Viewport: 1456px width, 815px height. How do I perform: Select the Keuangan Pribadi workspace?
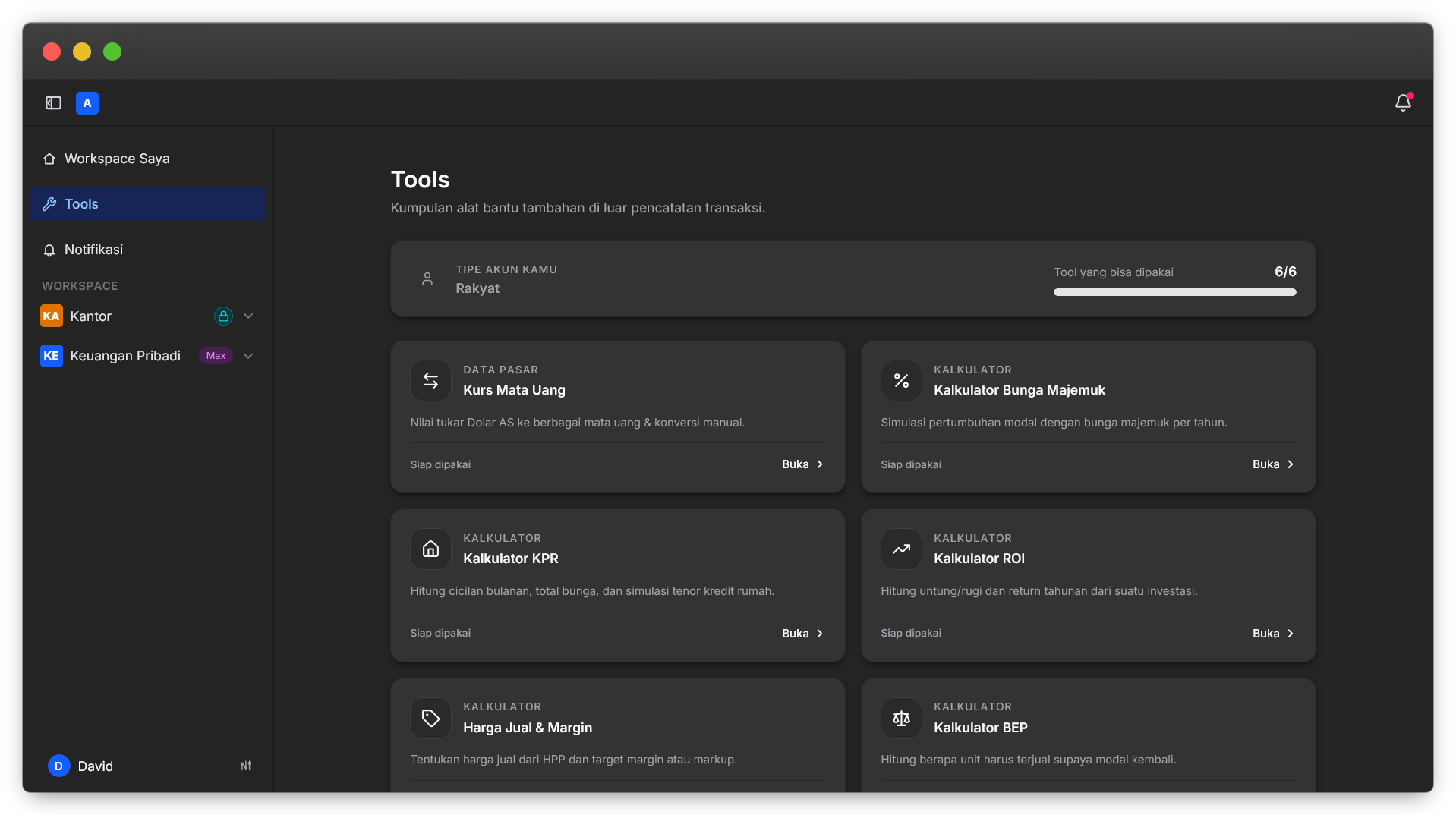coord(125,356)
